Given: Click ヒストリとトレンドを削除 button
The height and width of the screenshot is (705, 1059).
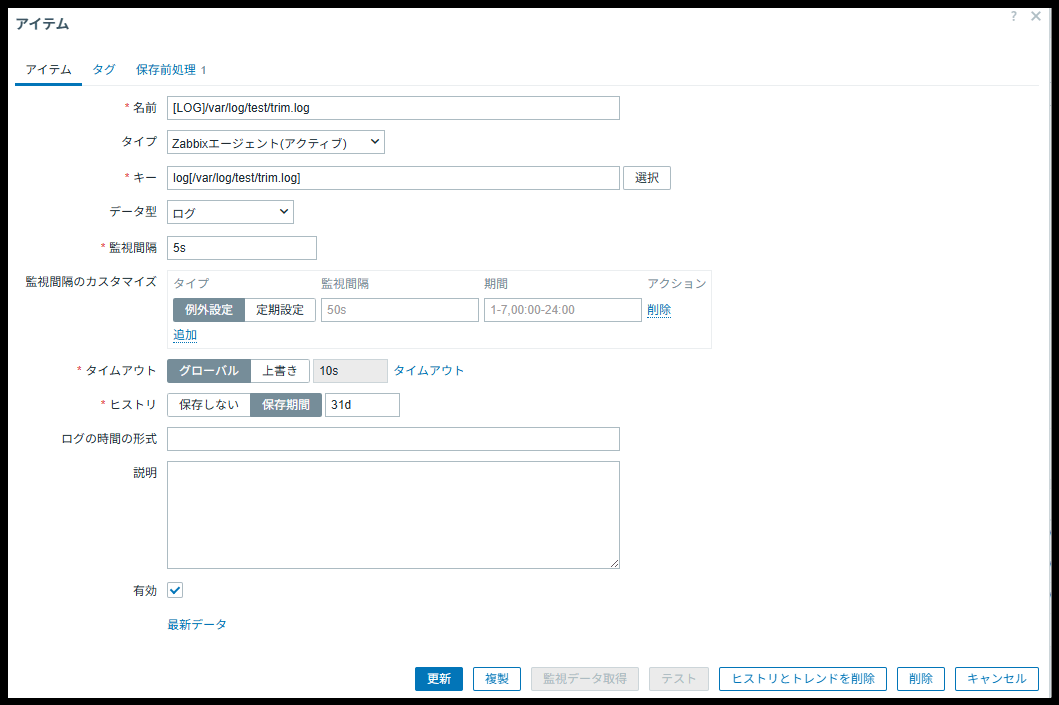Looking at the screenshot, I should point(802,679).
